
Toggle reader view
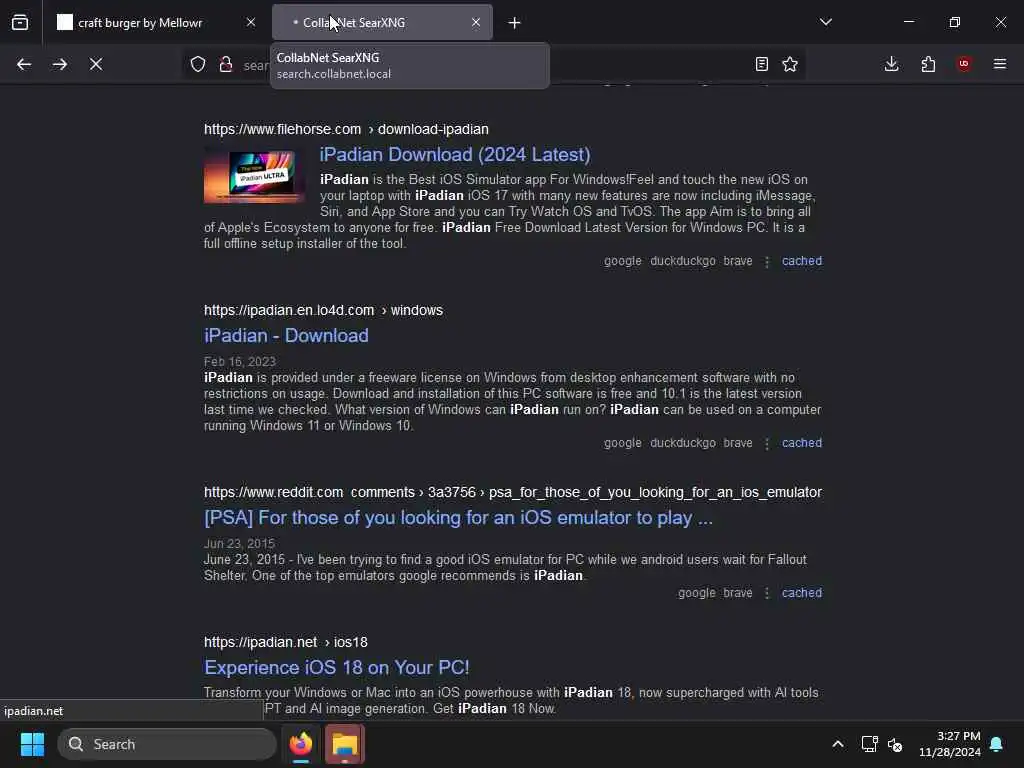[761, 64]
